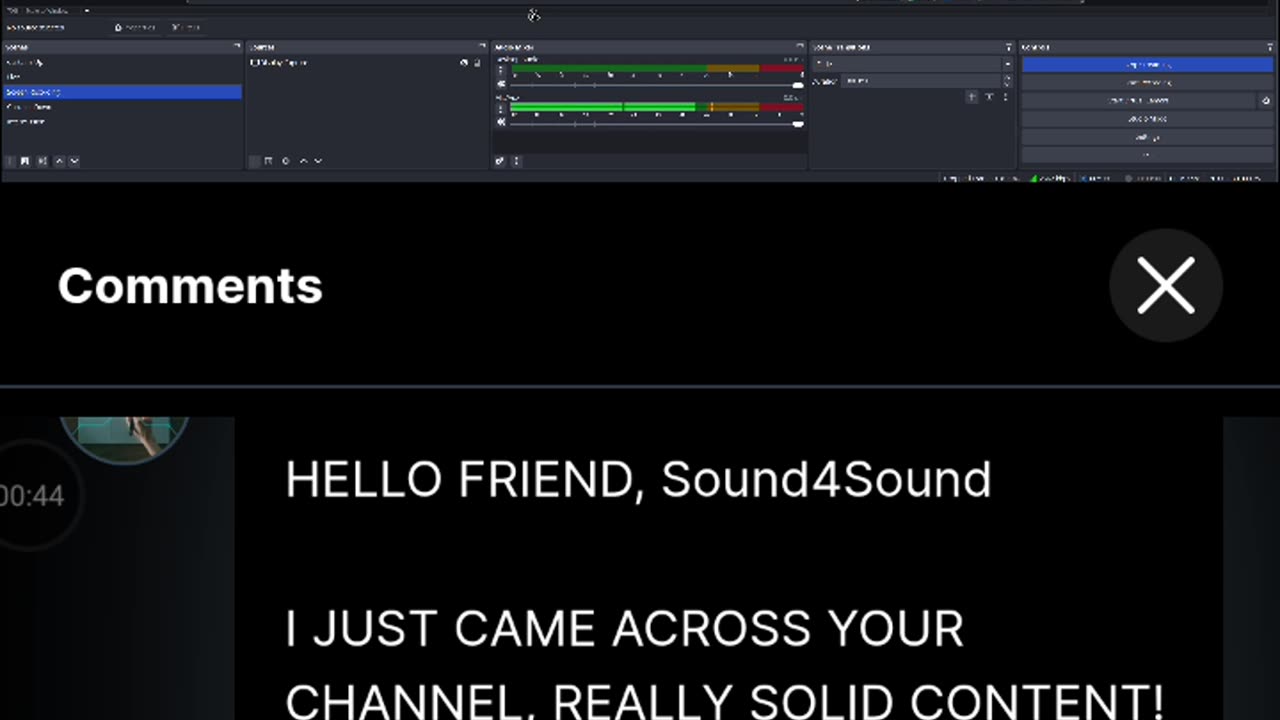Undock the Sources panel
Viewport: 1280px width, 720px height.
click(481, 47)
